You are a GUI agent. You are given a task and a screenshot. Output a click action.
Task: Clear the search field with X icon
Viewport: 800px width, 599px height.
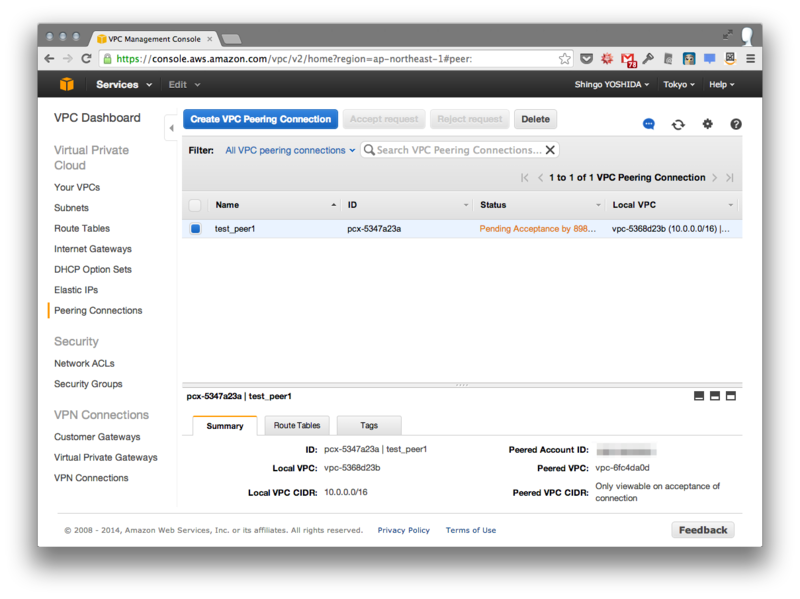[550, 150]
